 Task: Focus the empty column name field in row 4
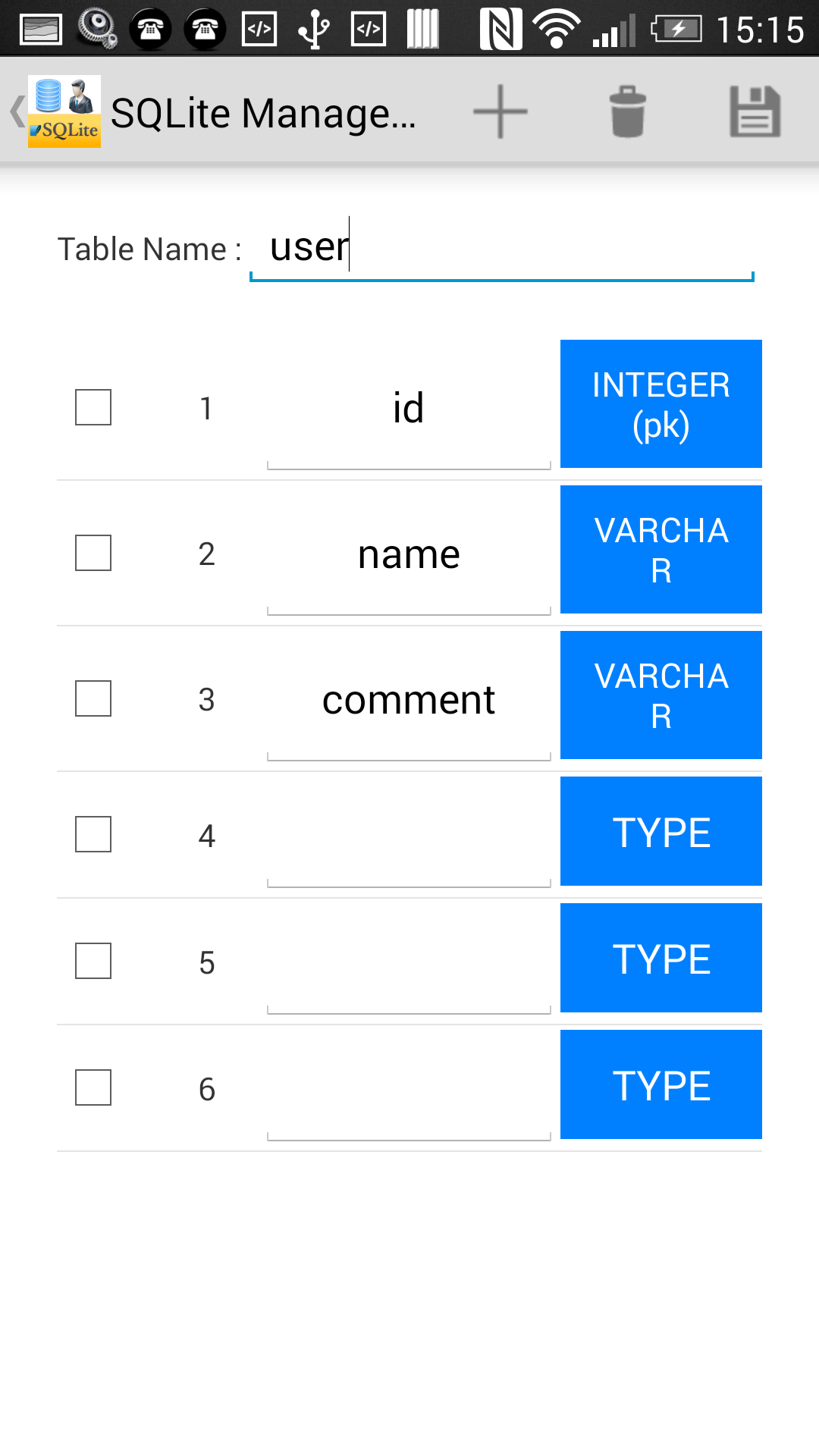click(x=409, y=836)
